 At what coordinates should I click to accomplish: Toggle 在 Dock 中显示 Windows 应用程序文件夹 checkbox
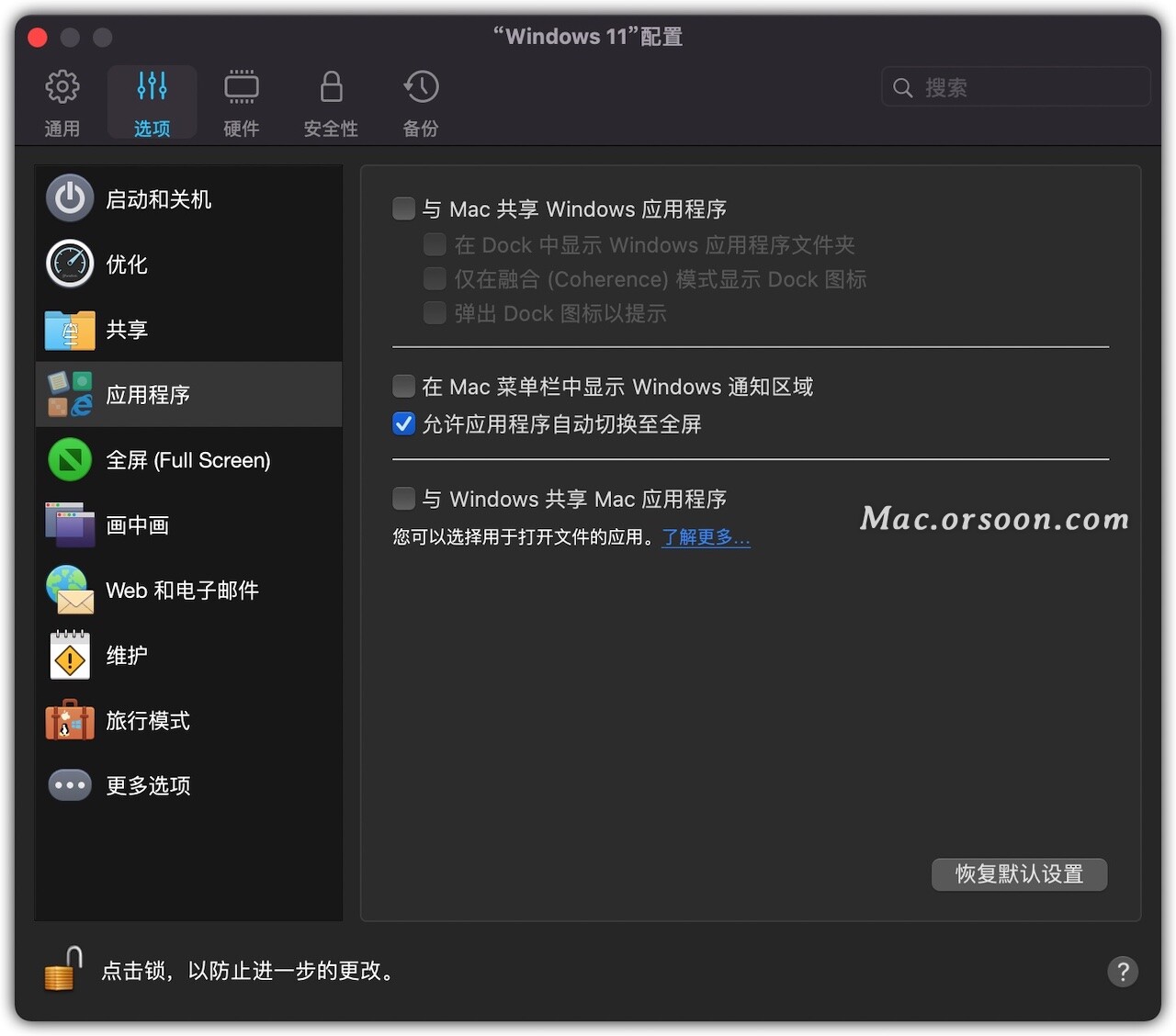[x=435, y=244]
